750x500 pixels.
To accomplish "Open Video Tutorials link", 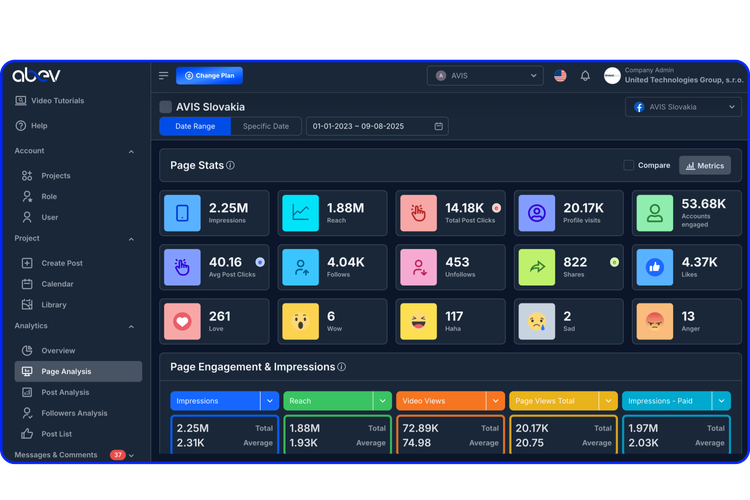I will pyautogui.click(x=50, y=100).
